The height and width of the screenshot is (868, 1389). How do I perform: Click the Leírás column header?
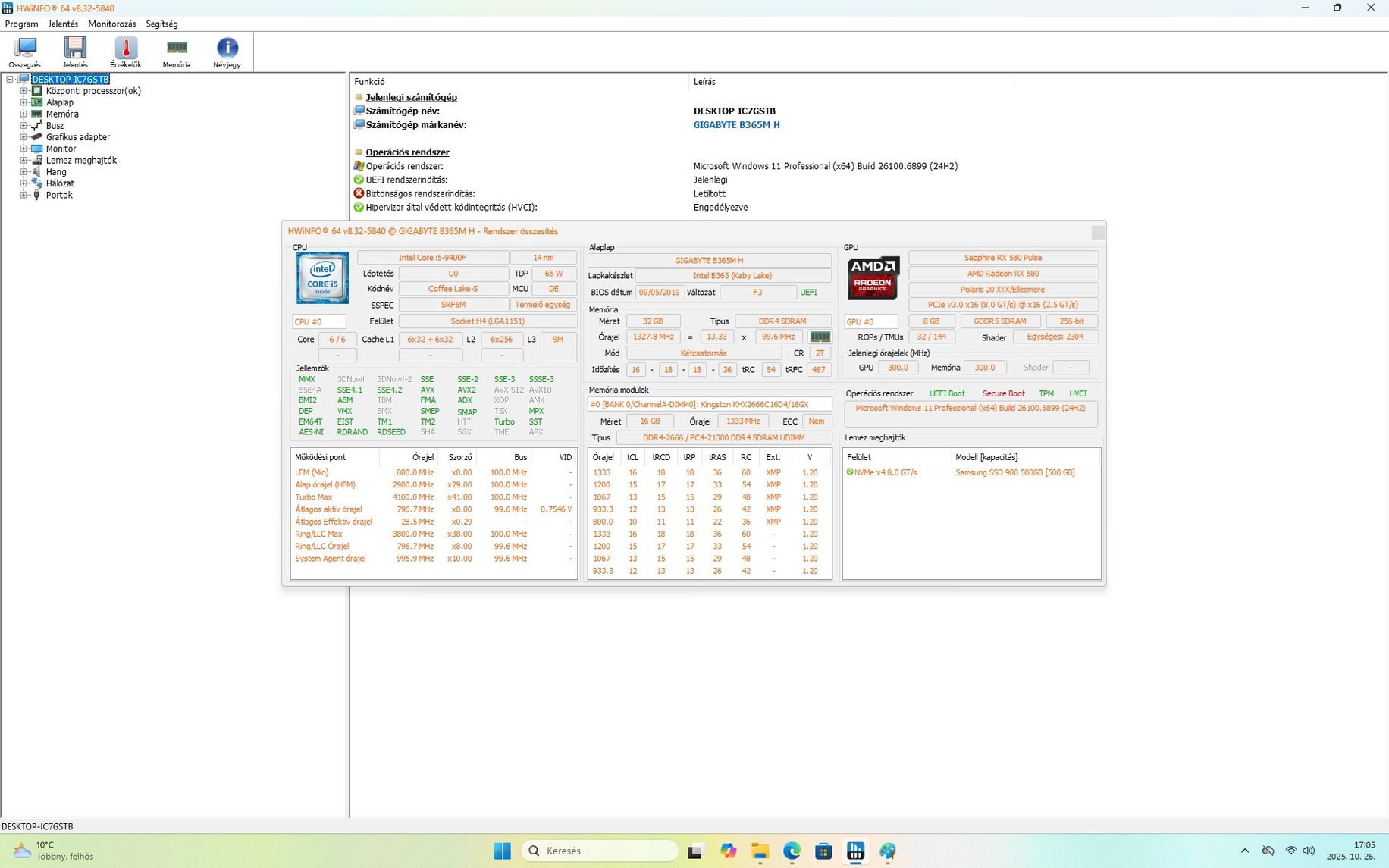851,82
